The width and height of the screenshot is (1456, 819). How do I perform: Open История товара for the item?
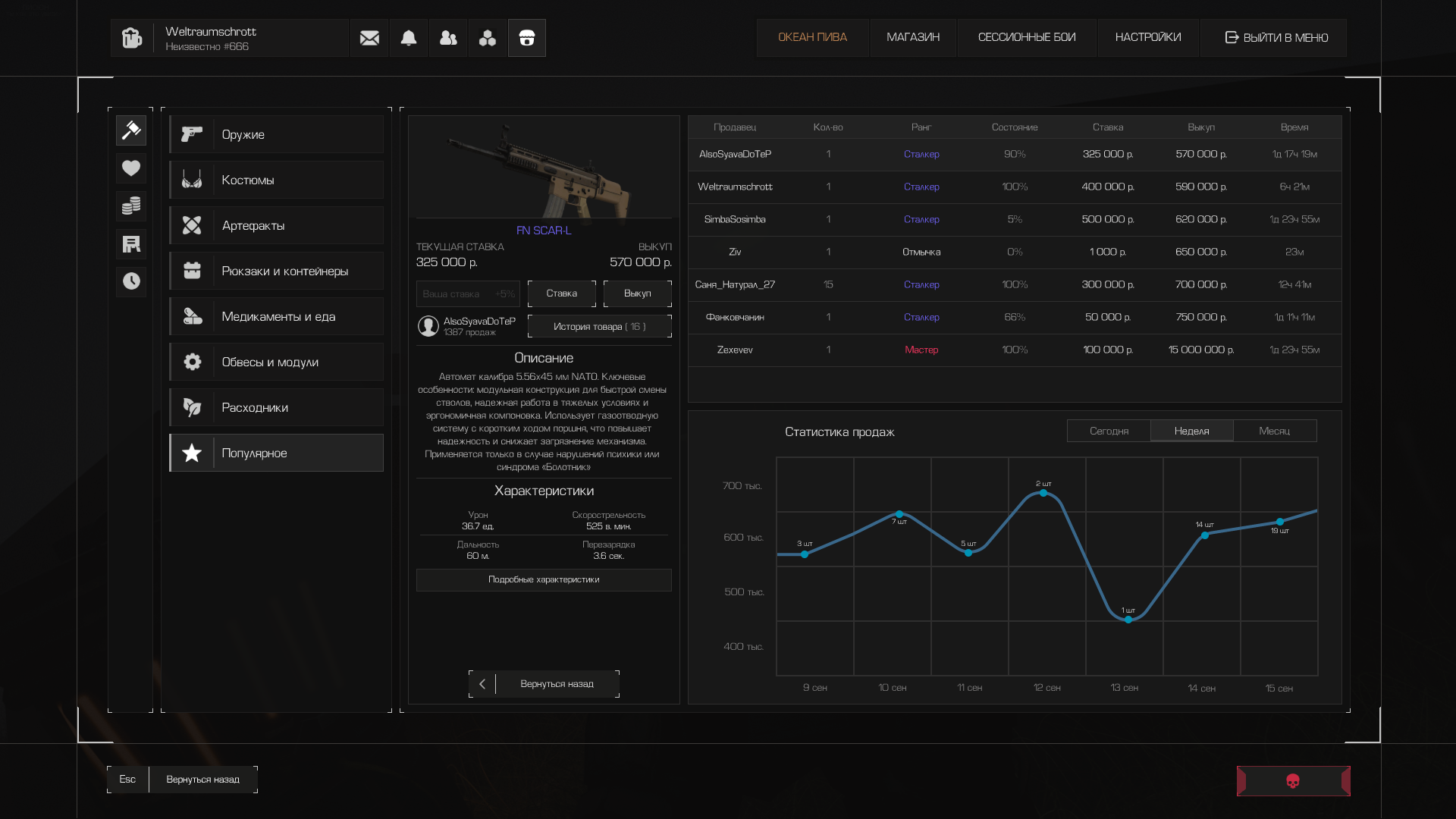[599, 327]
